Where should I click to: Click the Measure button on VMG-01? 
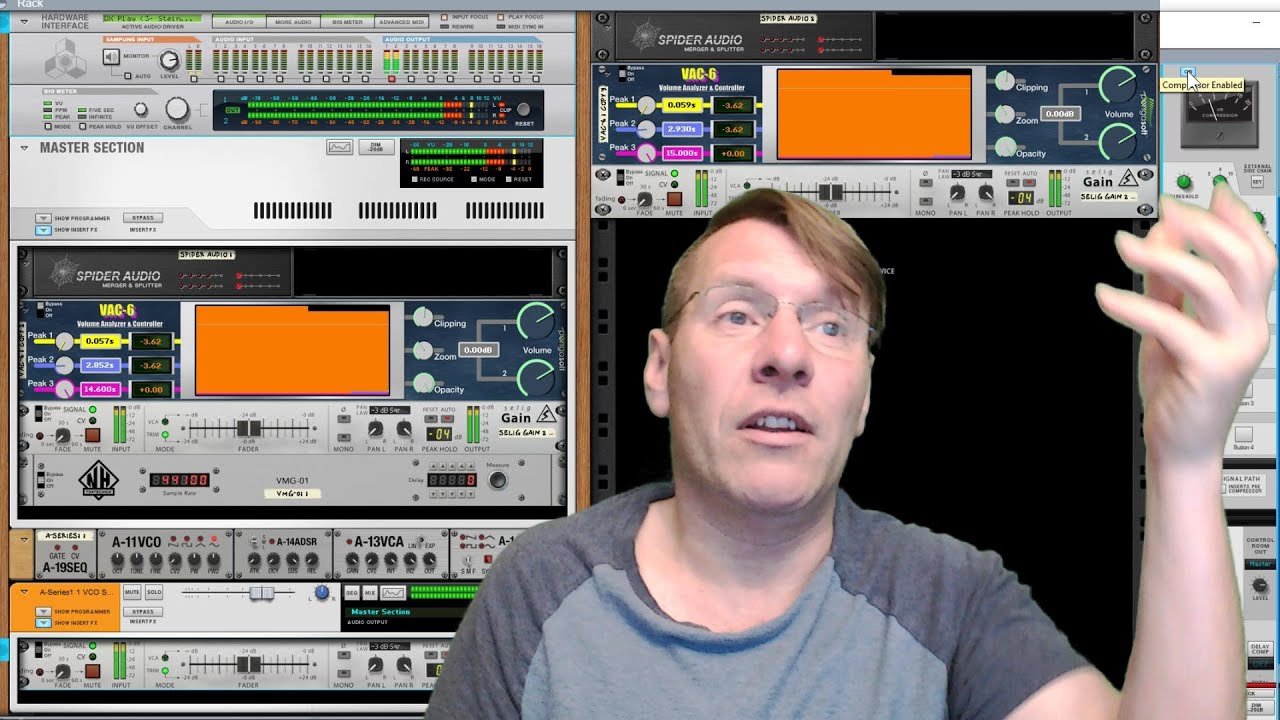(497, 480)
